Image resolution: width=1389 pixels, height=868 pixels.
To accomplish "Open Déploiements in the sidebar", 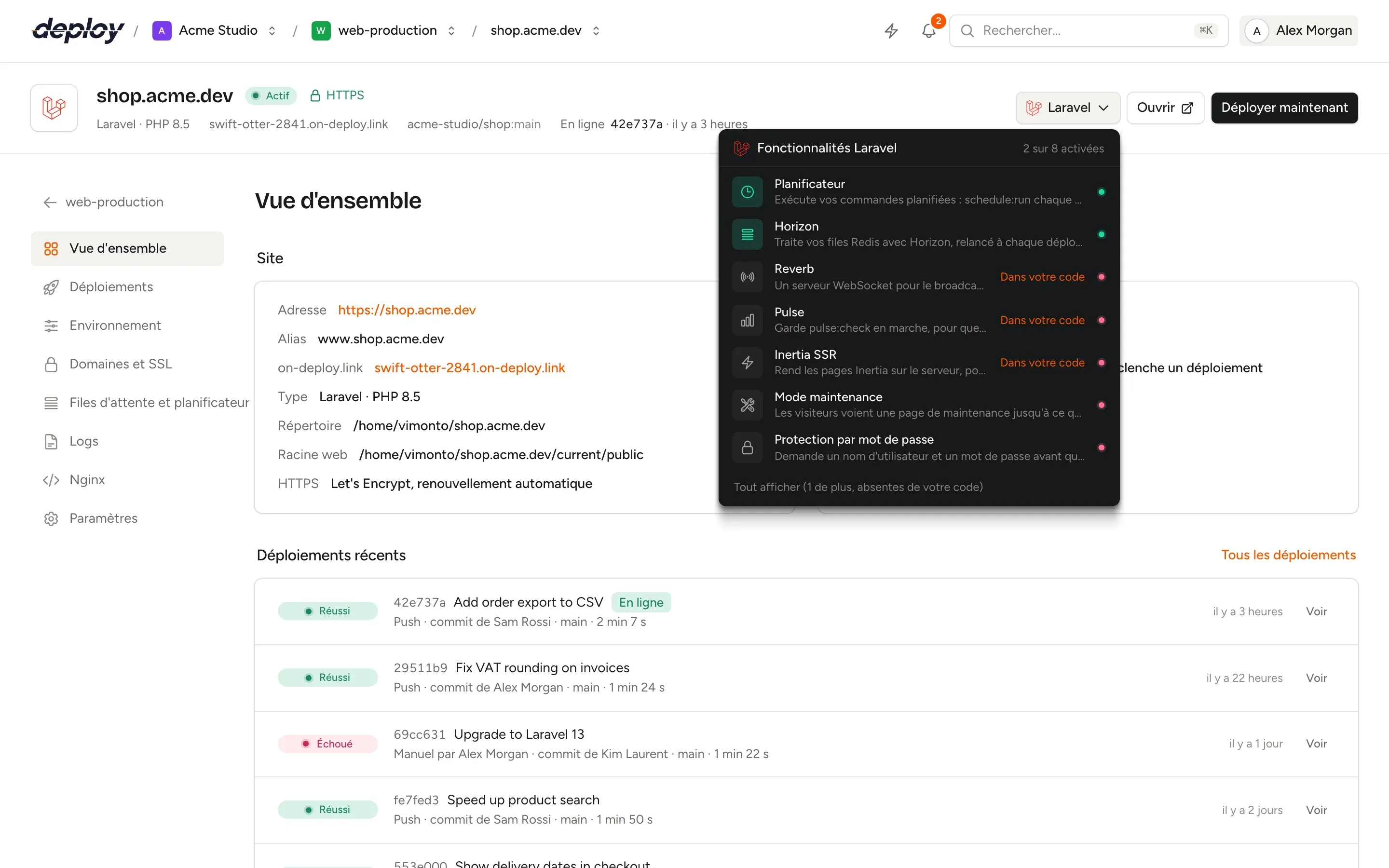I will pyautogui.click(x=127, y=287).
